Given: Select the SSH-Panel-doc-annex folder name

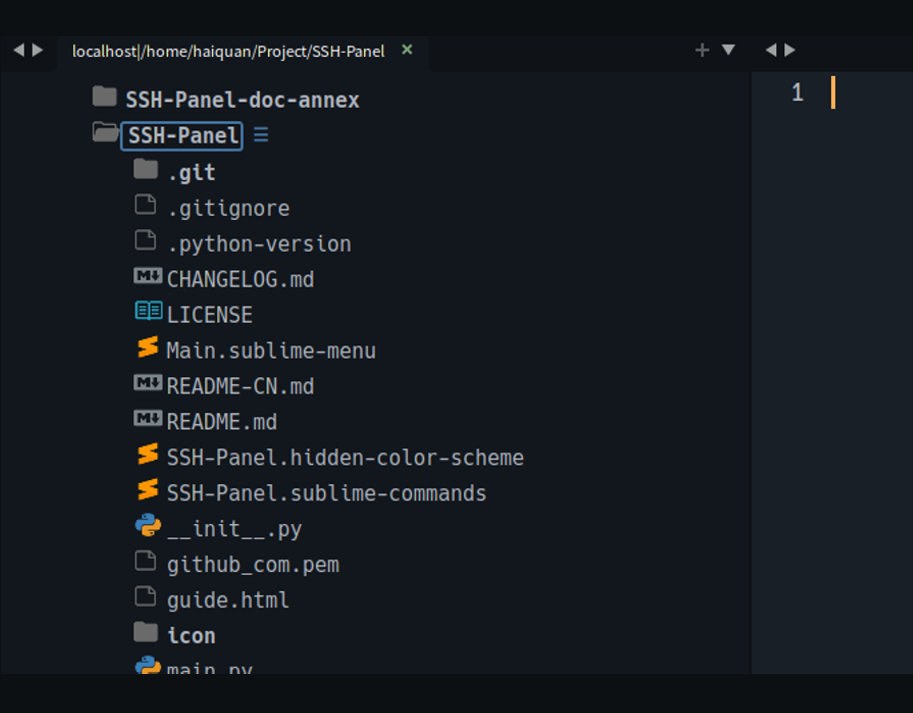Looking at the screenshot, I should coord(242,100).
